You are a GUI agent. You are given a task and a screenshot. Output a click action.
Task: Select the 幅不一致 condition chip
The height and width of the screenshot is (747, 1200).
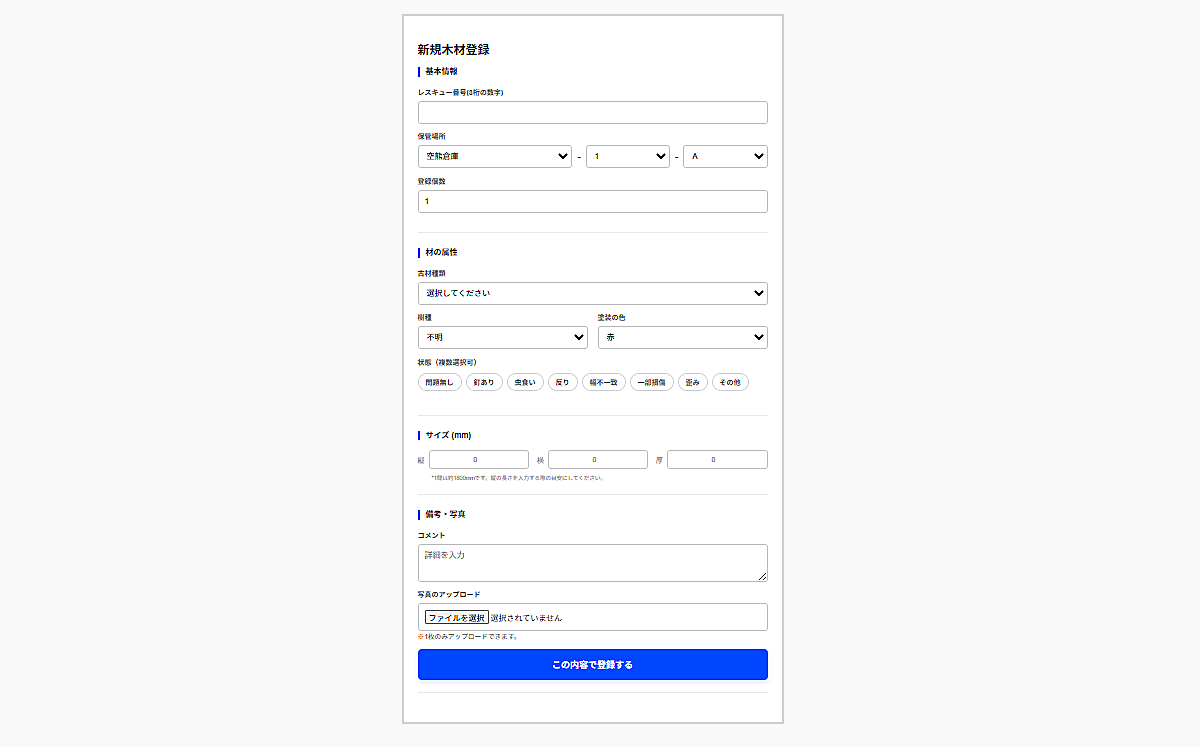[603, 382]
